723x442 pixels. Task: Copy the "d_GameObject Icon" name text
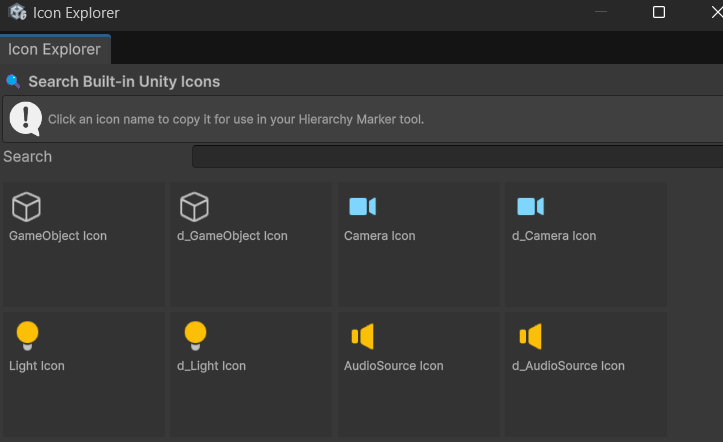point(232,236)
